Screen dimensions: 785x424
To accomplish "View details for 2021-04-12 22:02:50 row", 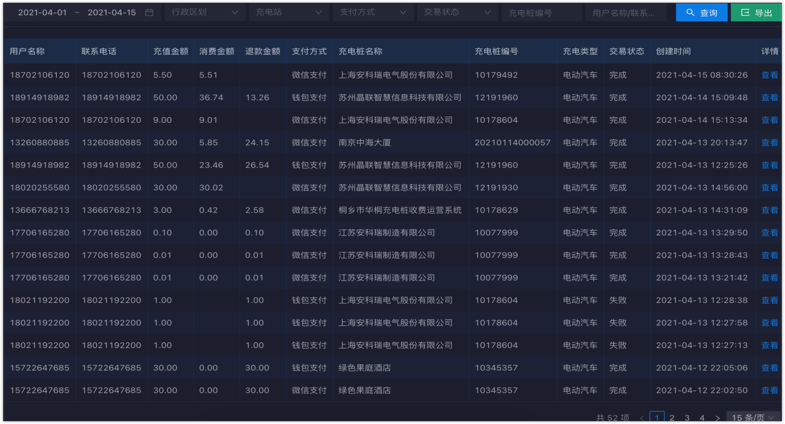I will pyautogui.click(x=769, y=390).
